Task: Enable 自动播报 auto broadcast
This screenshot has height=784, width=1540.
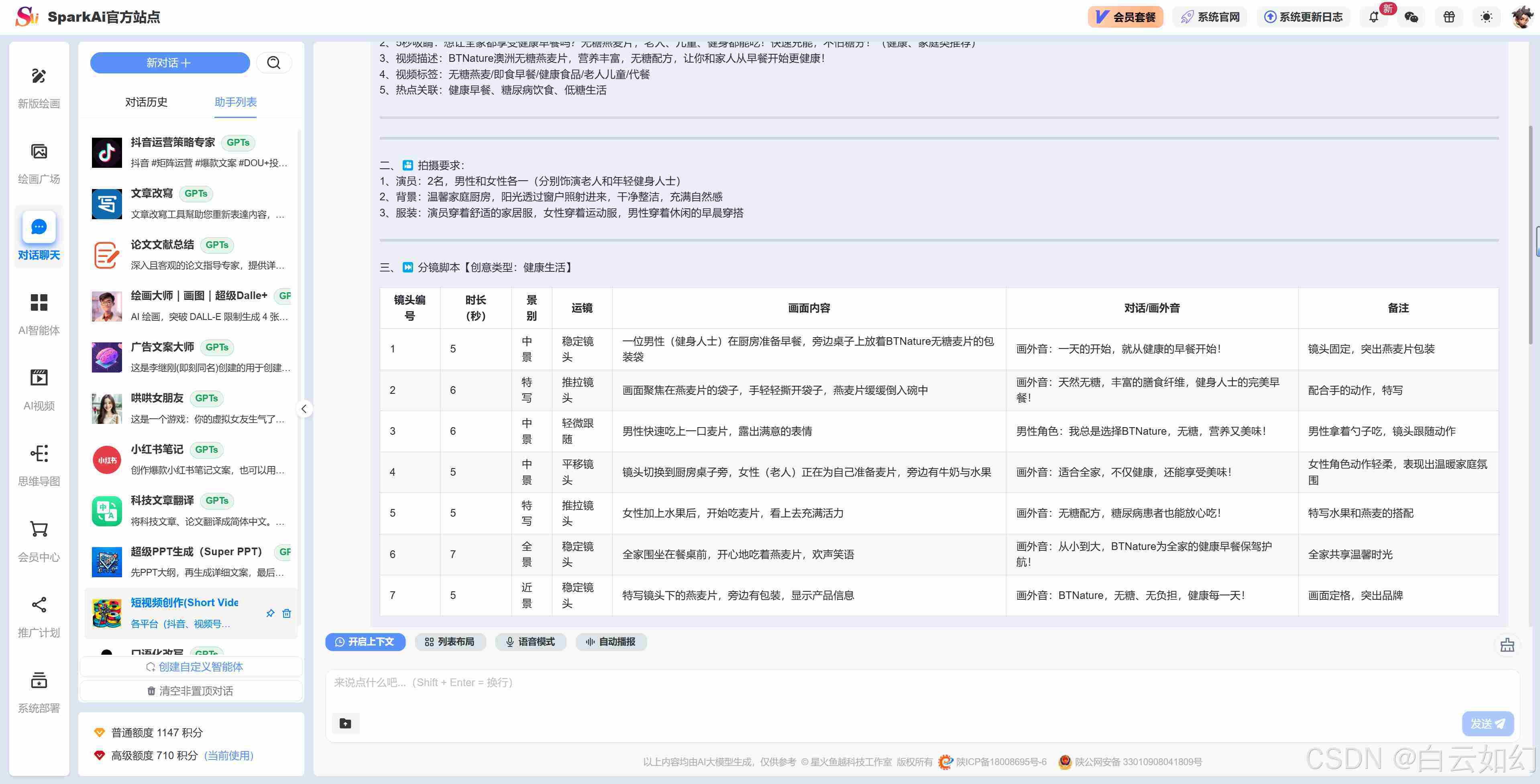Action: [610, 642]
